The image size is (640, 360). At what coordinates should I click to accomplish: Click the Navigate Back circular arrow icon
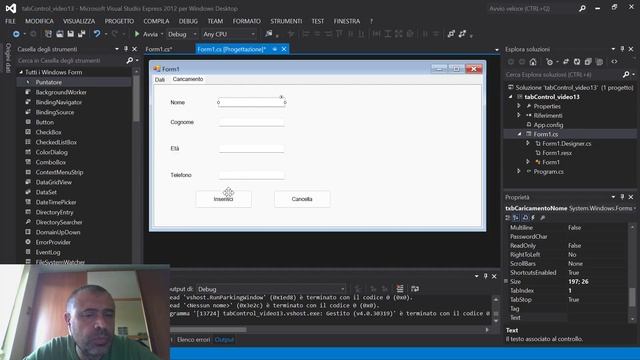[x=16, y=34]
